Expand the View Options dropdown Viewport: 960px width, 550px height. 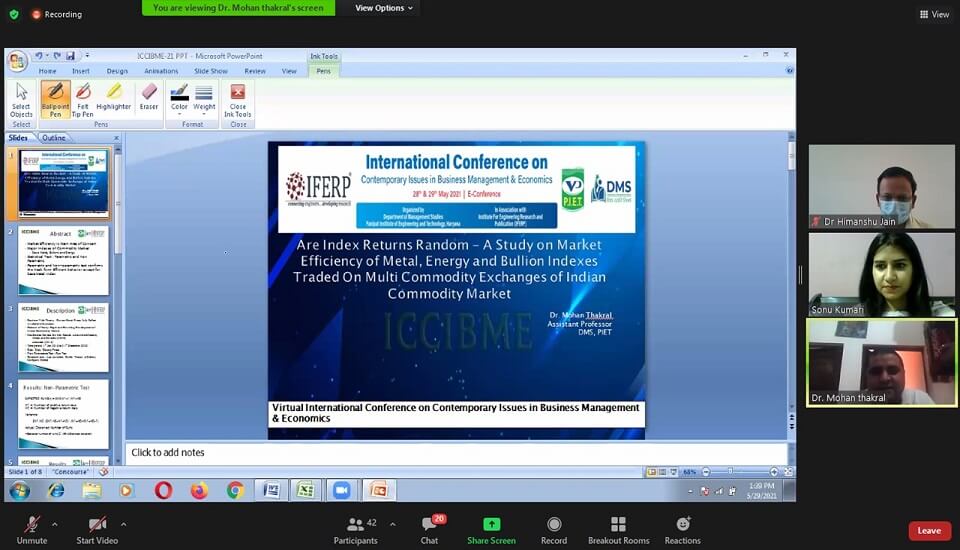[384, 8]
